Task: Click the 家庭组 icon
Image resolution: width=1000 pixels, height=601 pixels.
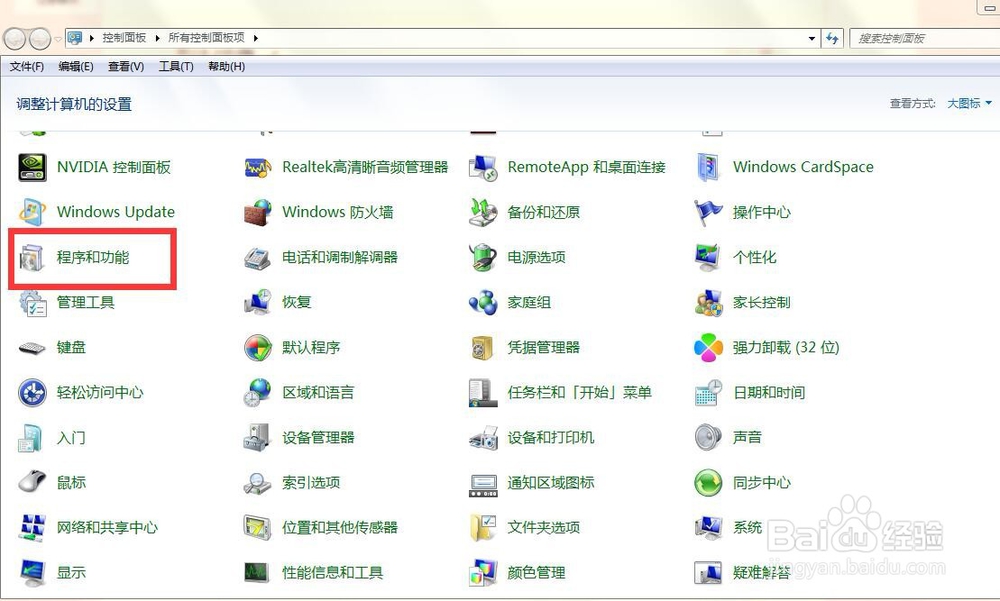Action: (x=483, y=302)
